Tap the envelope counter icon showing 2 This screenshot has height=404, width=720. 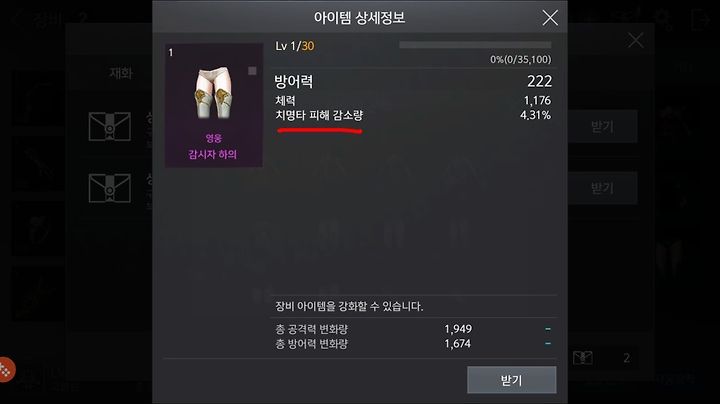pos(583,358)
